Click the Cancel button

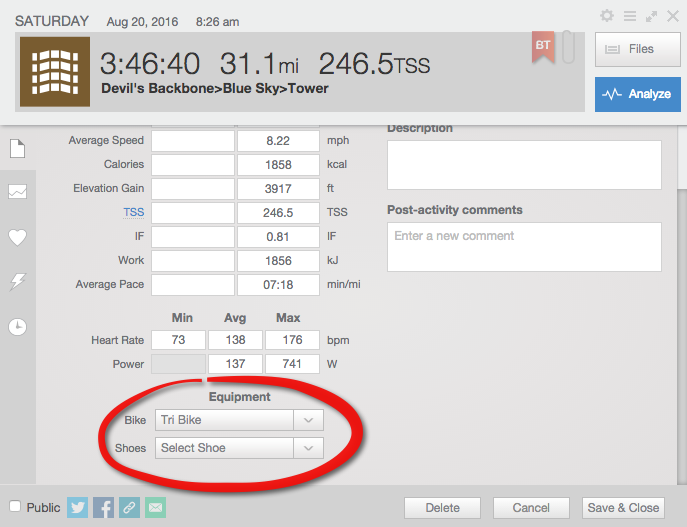click(x=531, y=508)
